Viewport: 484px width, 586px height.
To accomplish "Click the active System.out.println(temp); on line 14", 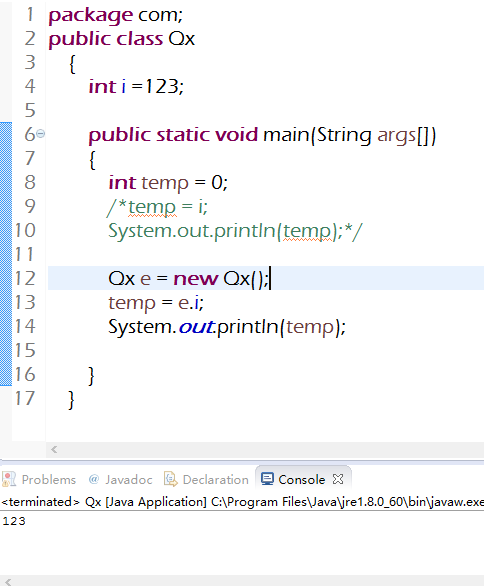I will tap(227, 327).
